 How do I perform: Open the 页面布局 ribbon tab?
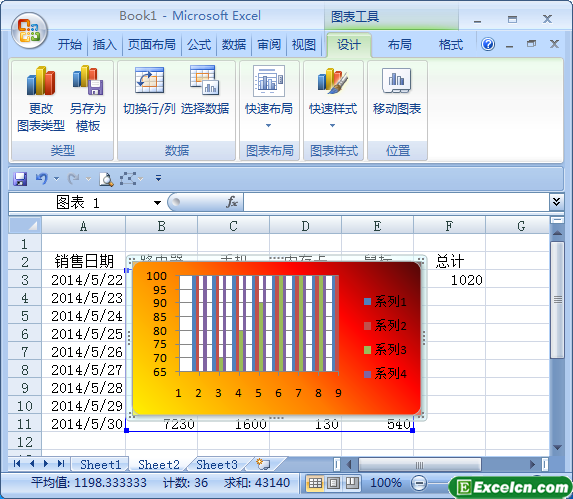tap(152, 45)
